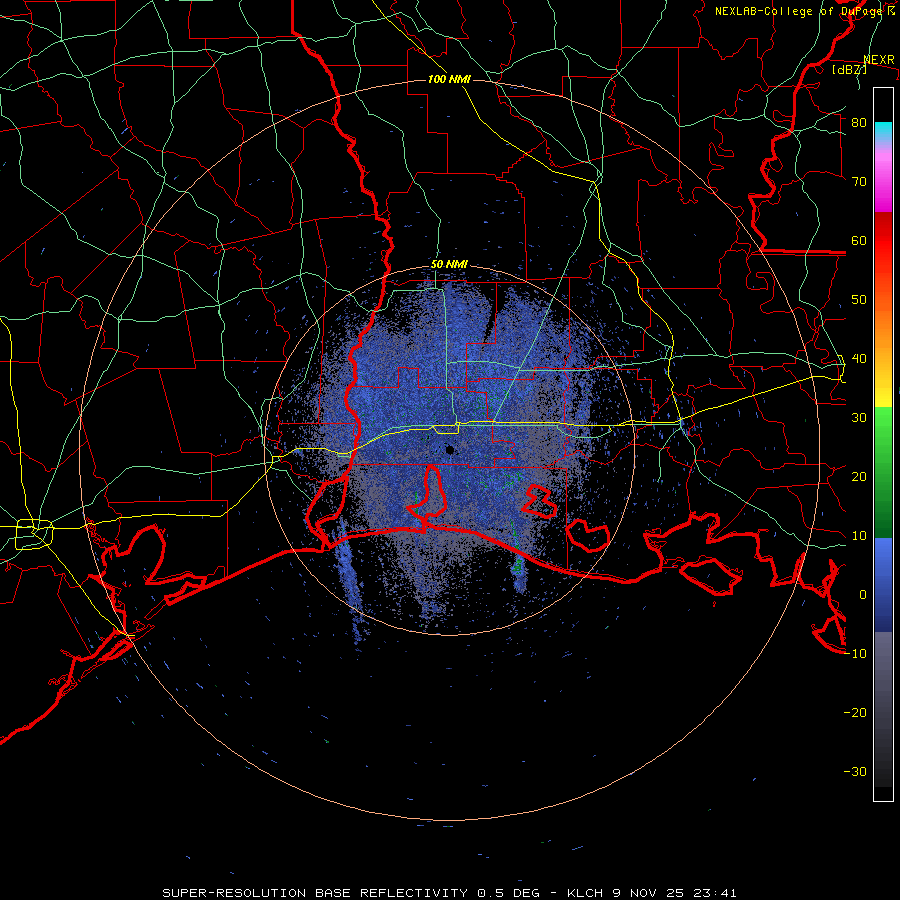900x900 pixels.
Task: Click the yellow segment of the color bar
Action: [x=883, y=381]
